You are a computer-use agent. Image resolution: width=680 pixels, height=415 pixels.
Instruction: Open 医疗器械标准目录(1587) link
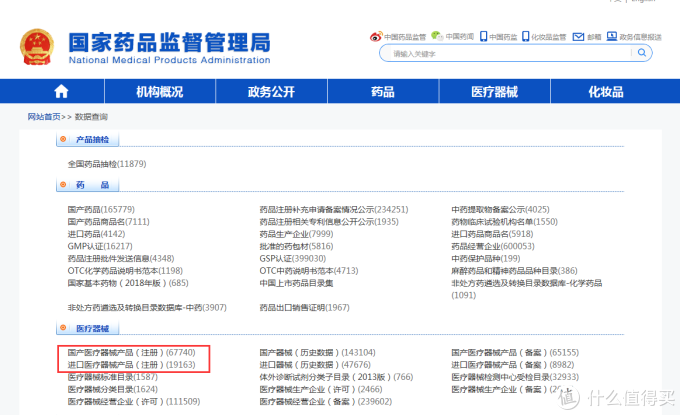pyautogui.click(x=113, y=377)
